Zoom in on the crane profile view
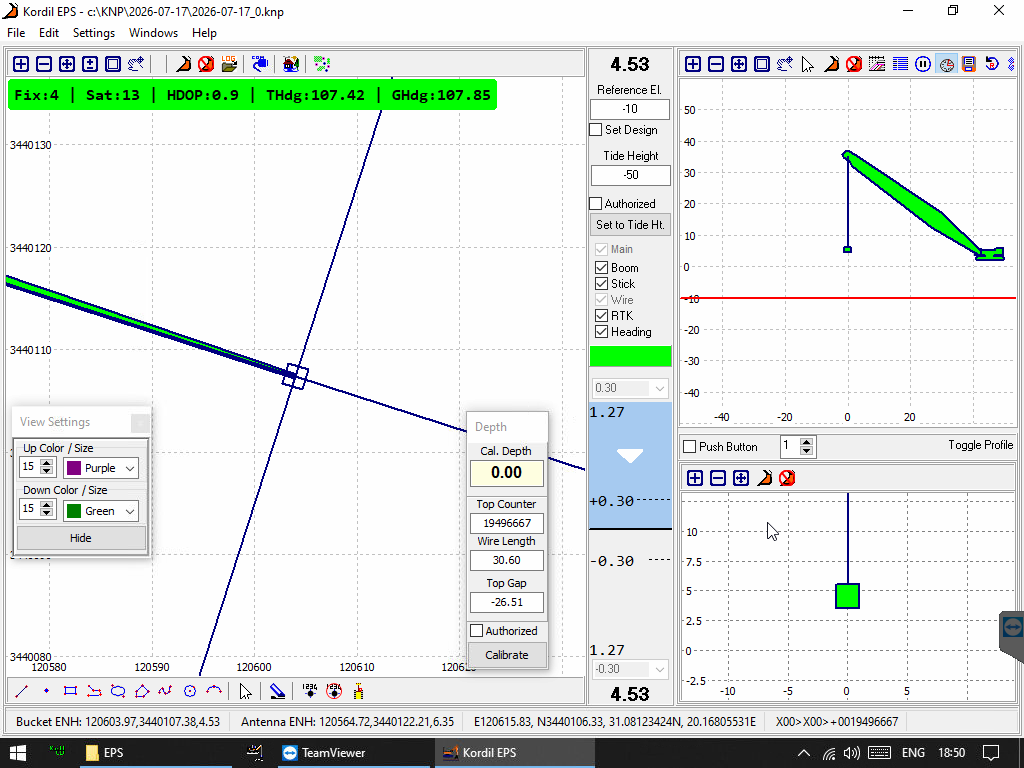The width and height of the screenshot is (1024, 768). (693, 63)
